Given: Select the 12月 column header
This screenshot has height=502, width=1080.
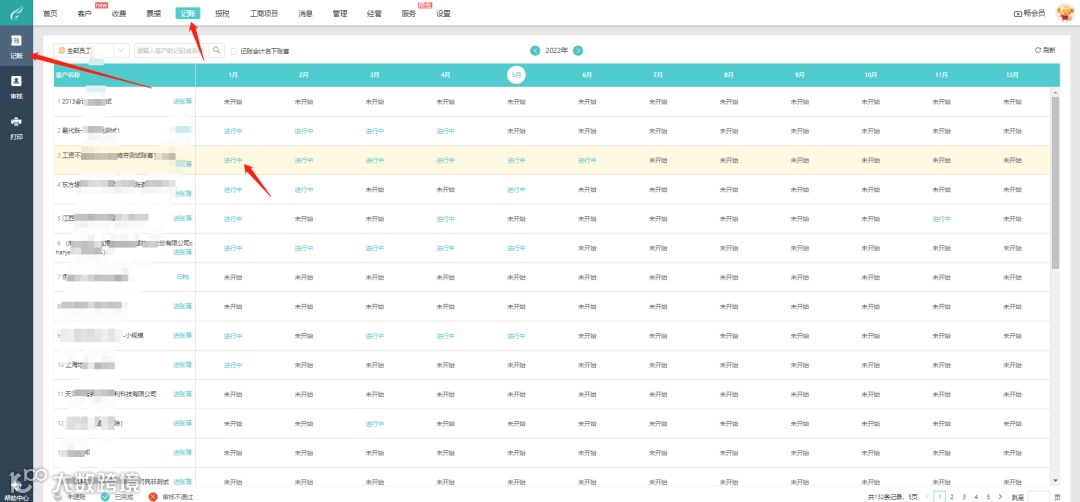Looking at the screenshot, I should click(1012, 74).
